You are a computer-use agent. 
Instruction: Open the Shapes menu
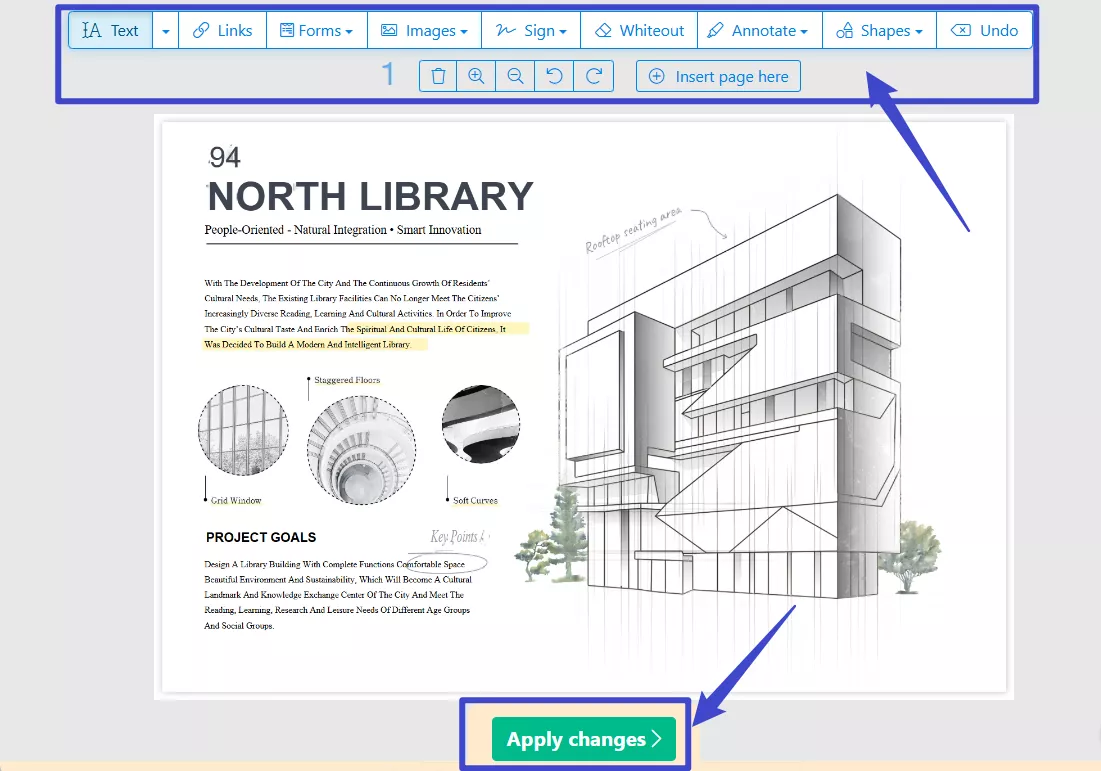[879, 30]
